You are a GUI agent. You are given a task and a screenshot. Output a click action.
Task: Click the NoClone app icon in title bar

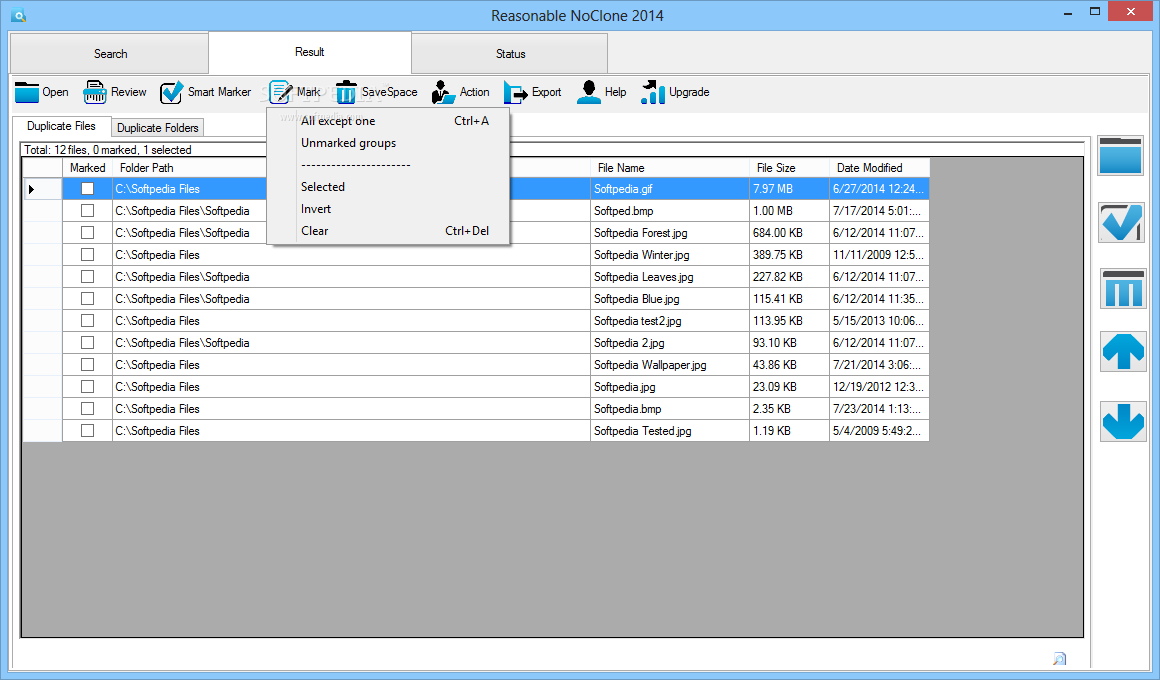18,15
